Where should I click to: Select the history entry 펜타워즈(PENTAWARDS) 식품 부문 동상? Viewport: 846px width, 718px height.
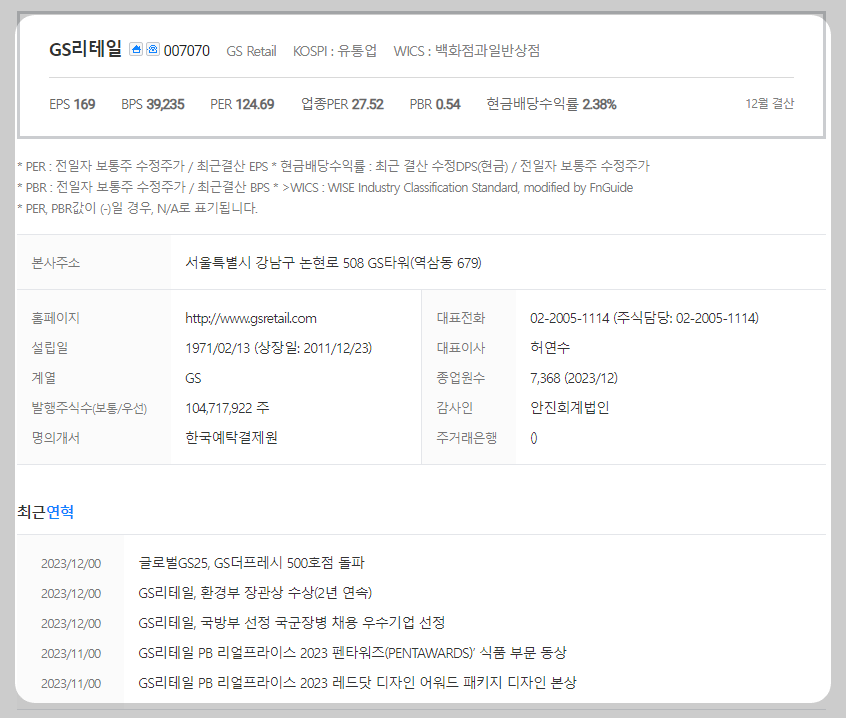(353, 653)
